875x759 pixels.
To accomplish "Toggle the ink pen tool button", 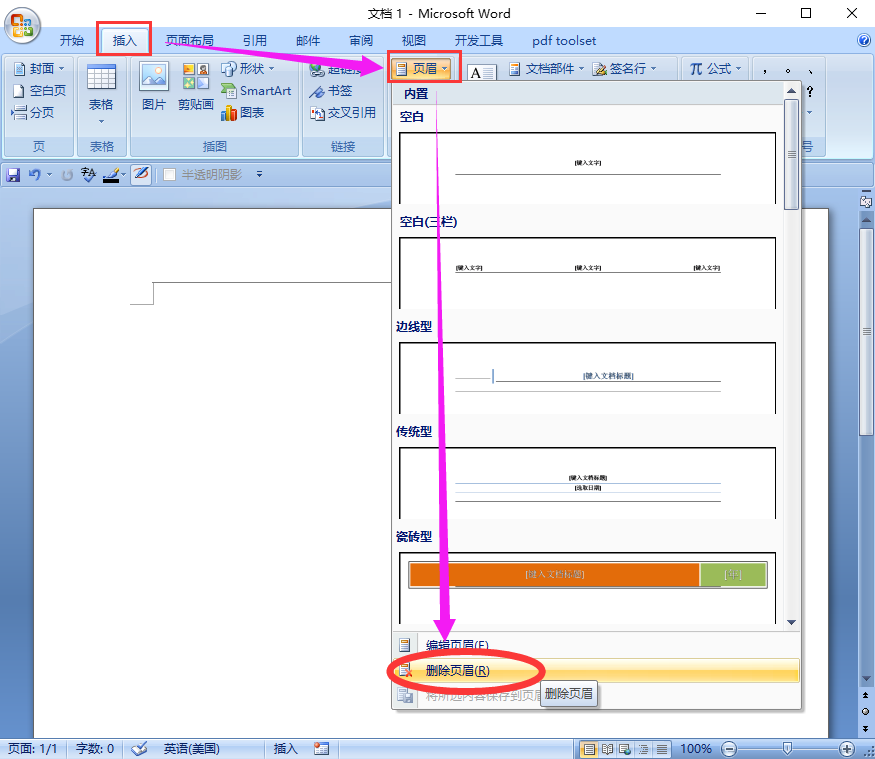I will (x=141, y=175).
